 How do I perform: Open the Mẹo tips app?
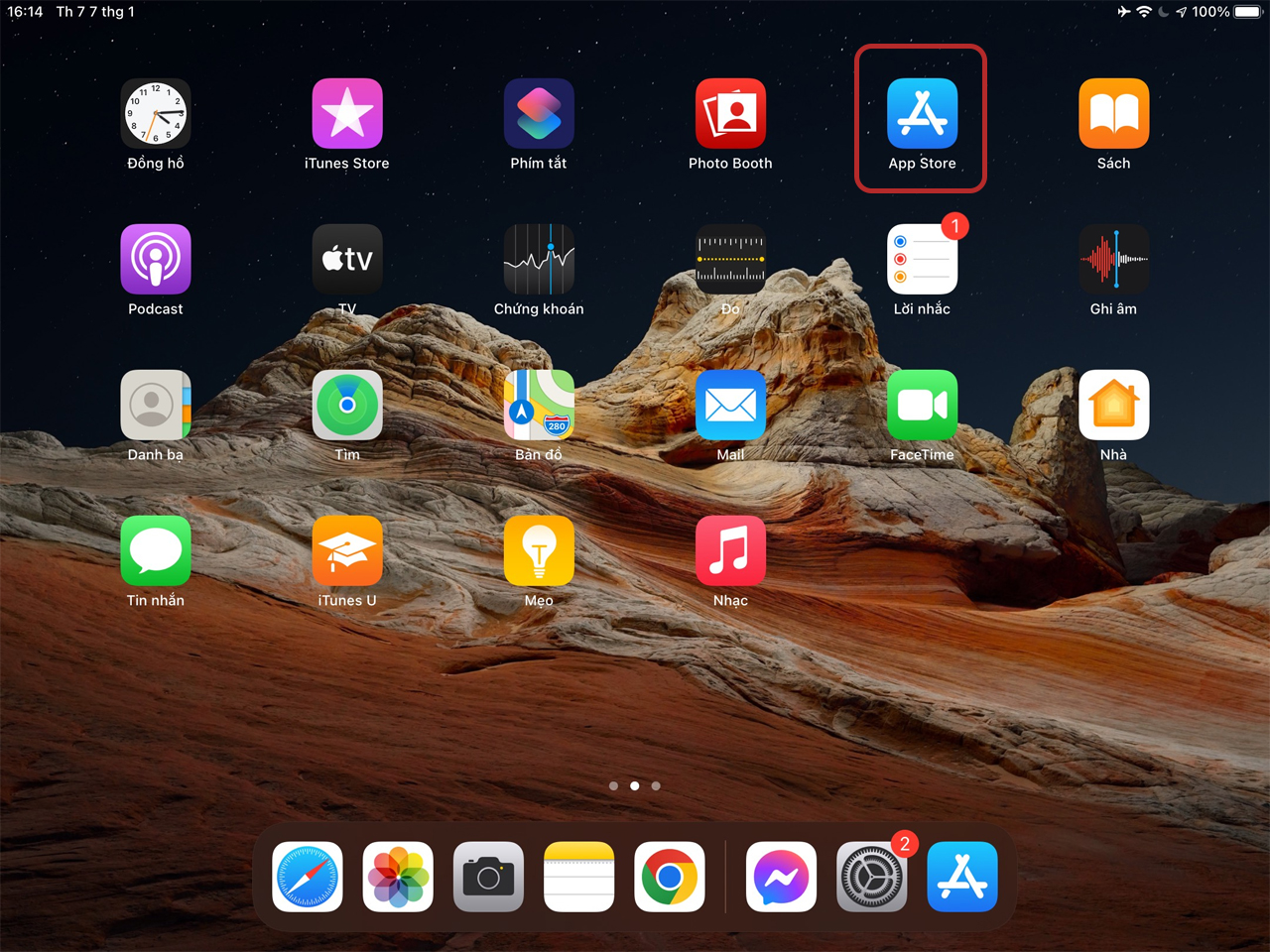tap(539, 550)
